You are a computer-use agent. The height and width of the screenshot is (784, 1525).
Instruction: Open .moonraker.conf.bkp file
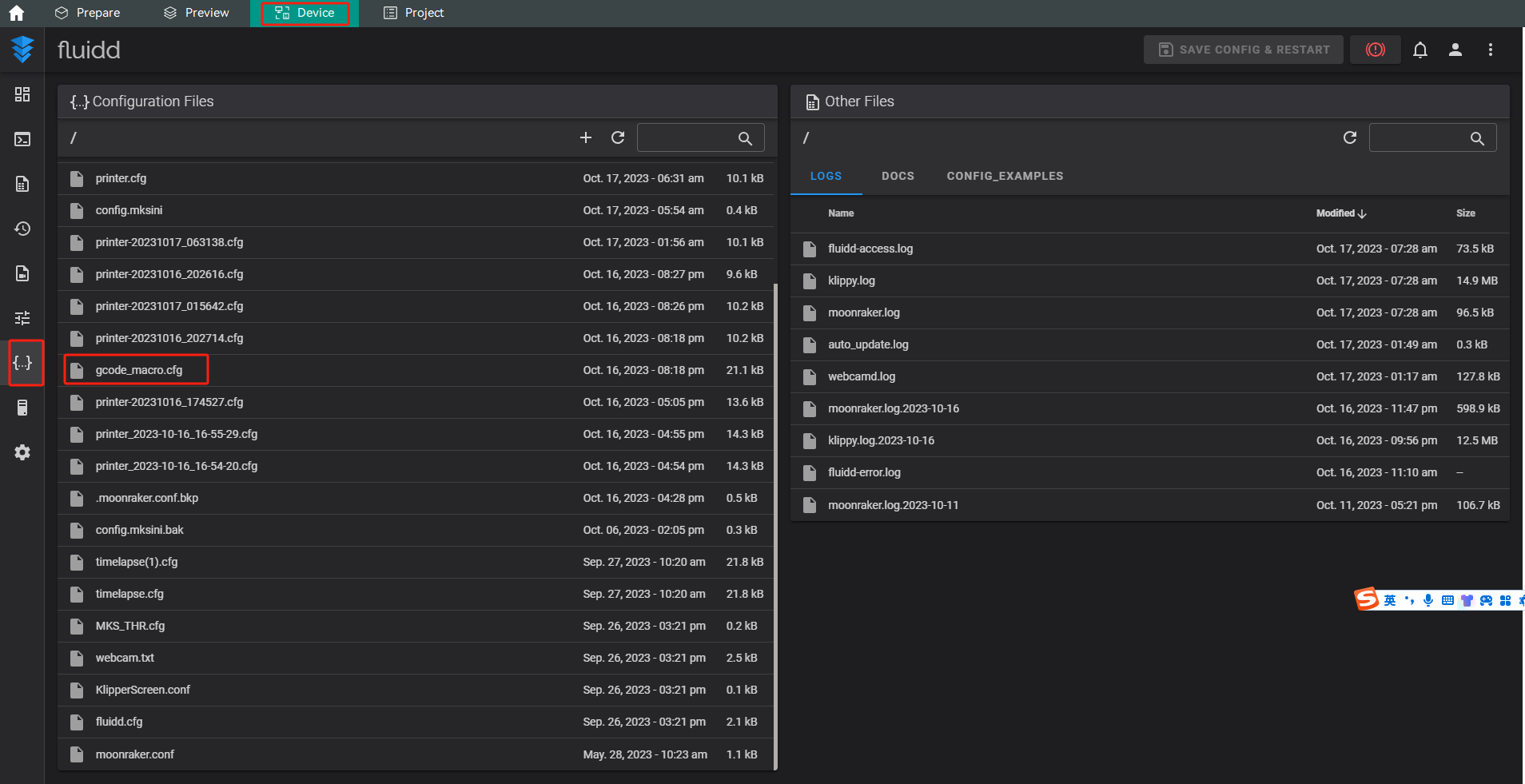click(416, 498)
